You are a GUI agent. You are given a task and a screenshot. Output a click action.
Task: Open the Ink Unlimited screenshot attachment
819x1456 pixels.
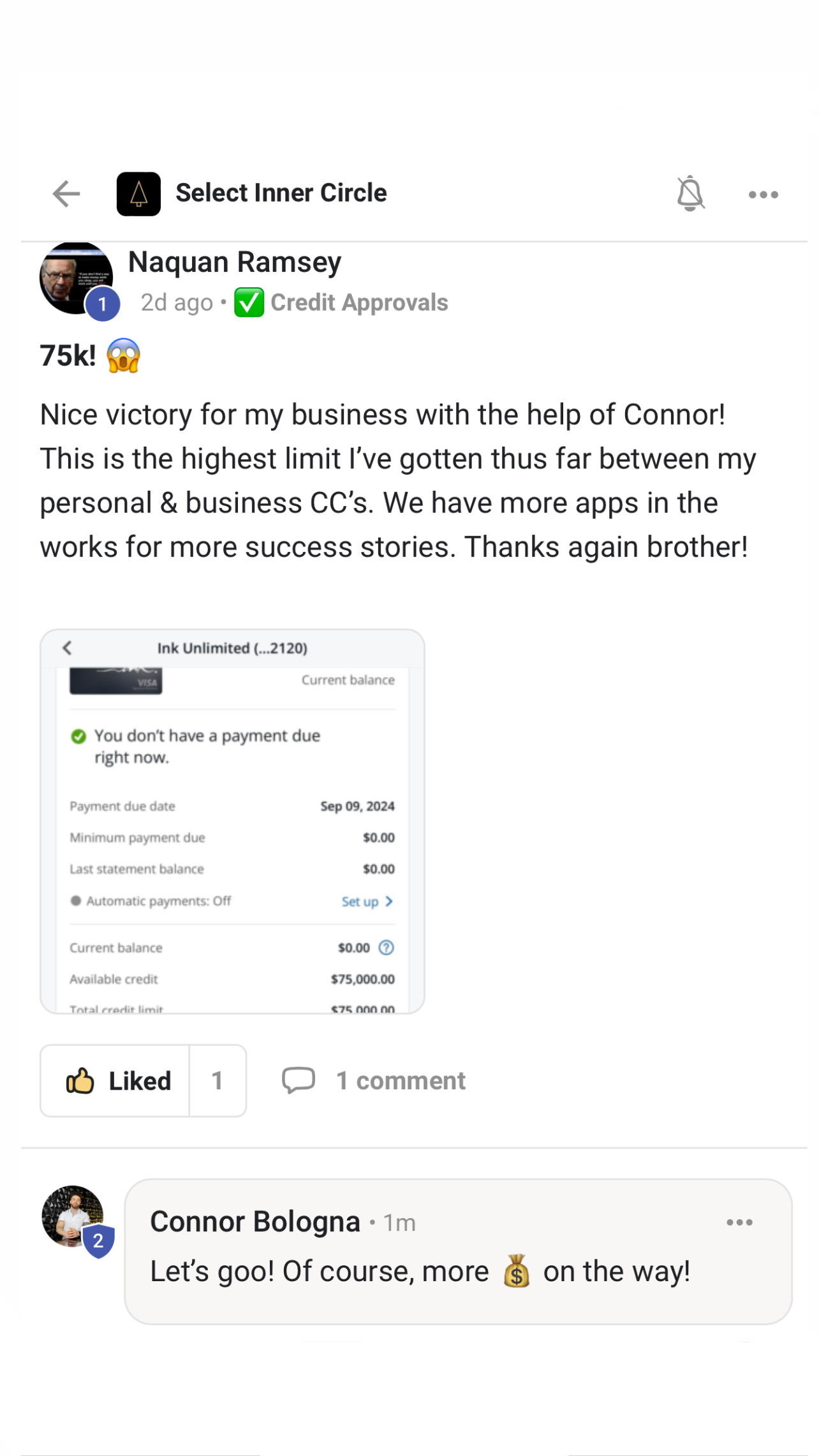(232, 821)
